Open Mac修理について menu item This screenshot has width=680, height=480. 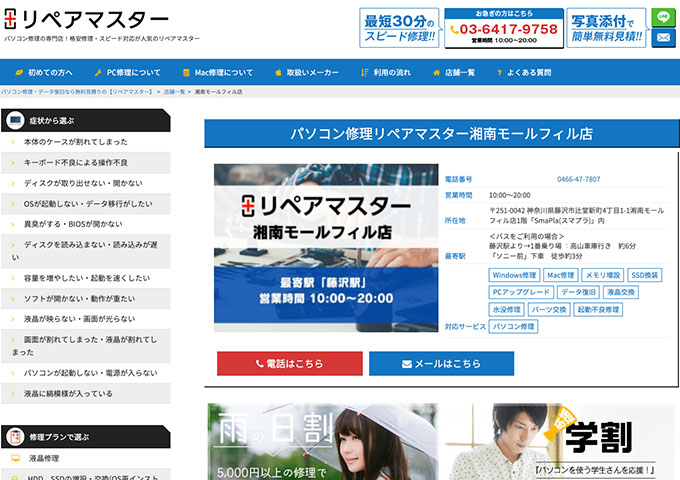tap(218, 72)
